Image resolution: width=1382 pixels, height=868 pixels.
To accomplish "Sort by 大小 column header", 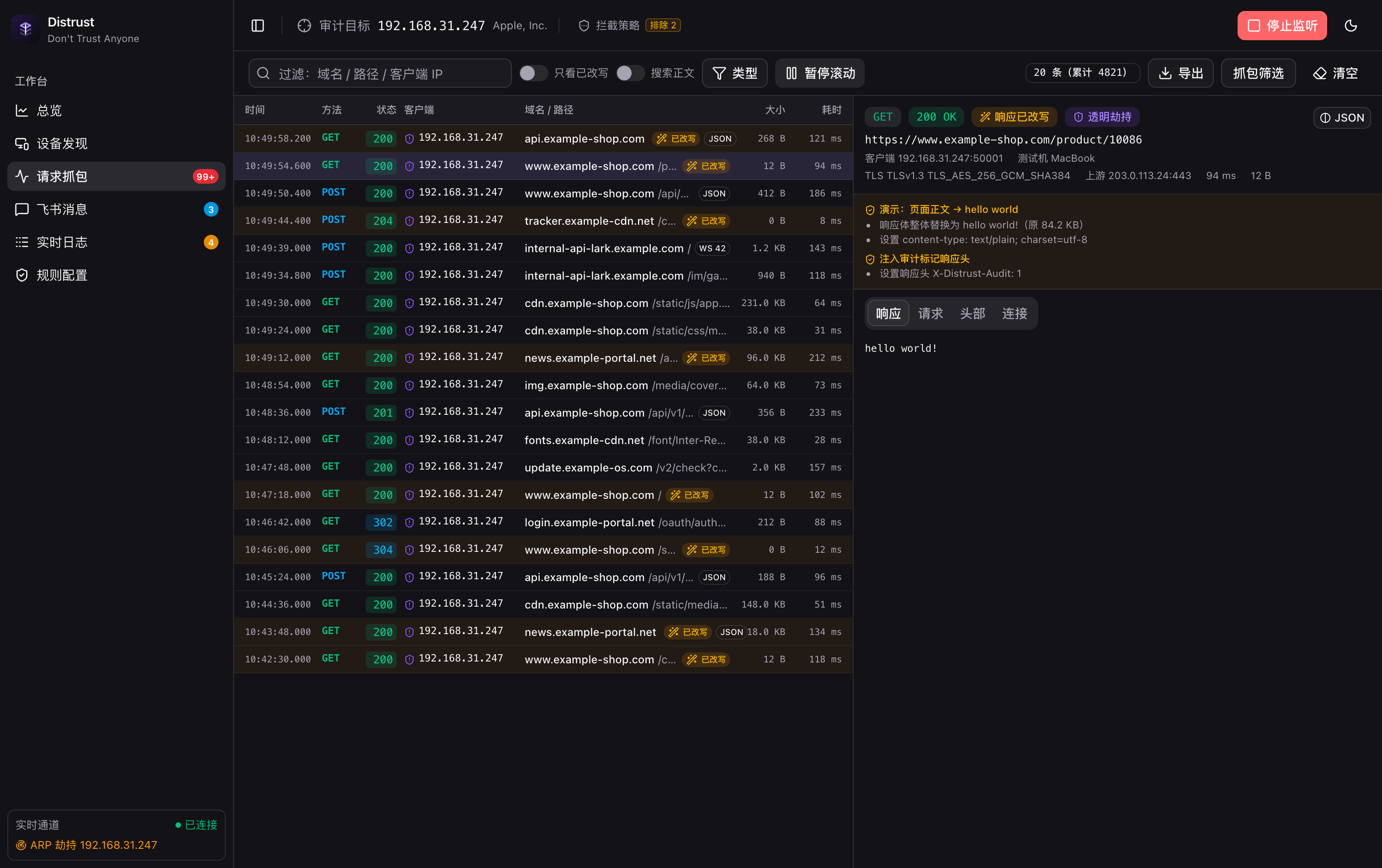I will pos(774,110).
